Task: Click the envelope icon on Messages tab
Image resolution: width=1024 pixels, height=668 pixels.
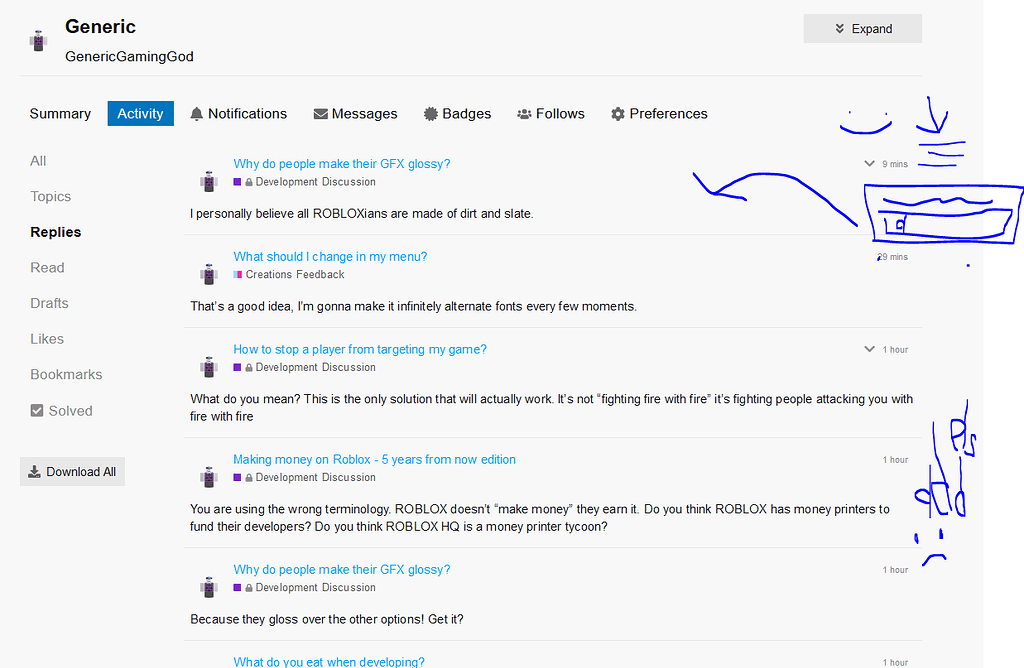Action: pyautogui.click(x=322, y=113)
